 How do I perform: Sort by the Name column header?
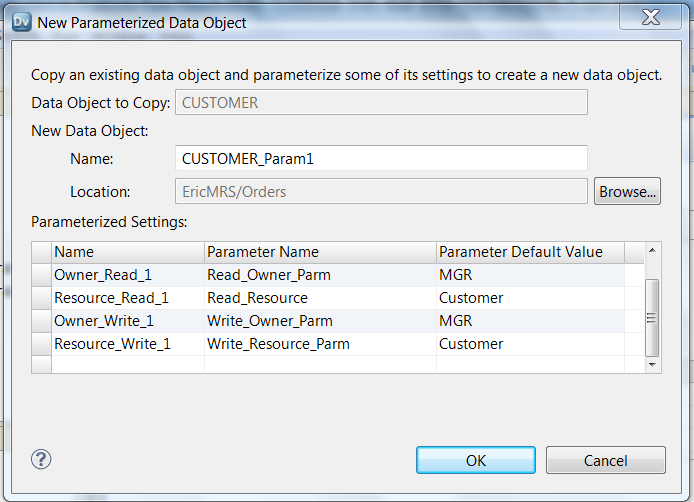[128, 252]
